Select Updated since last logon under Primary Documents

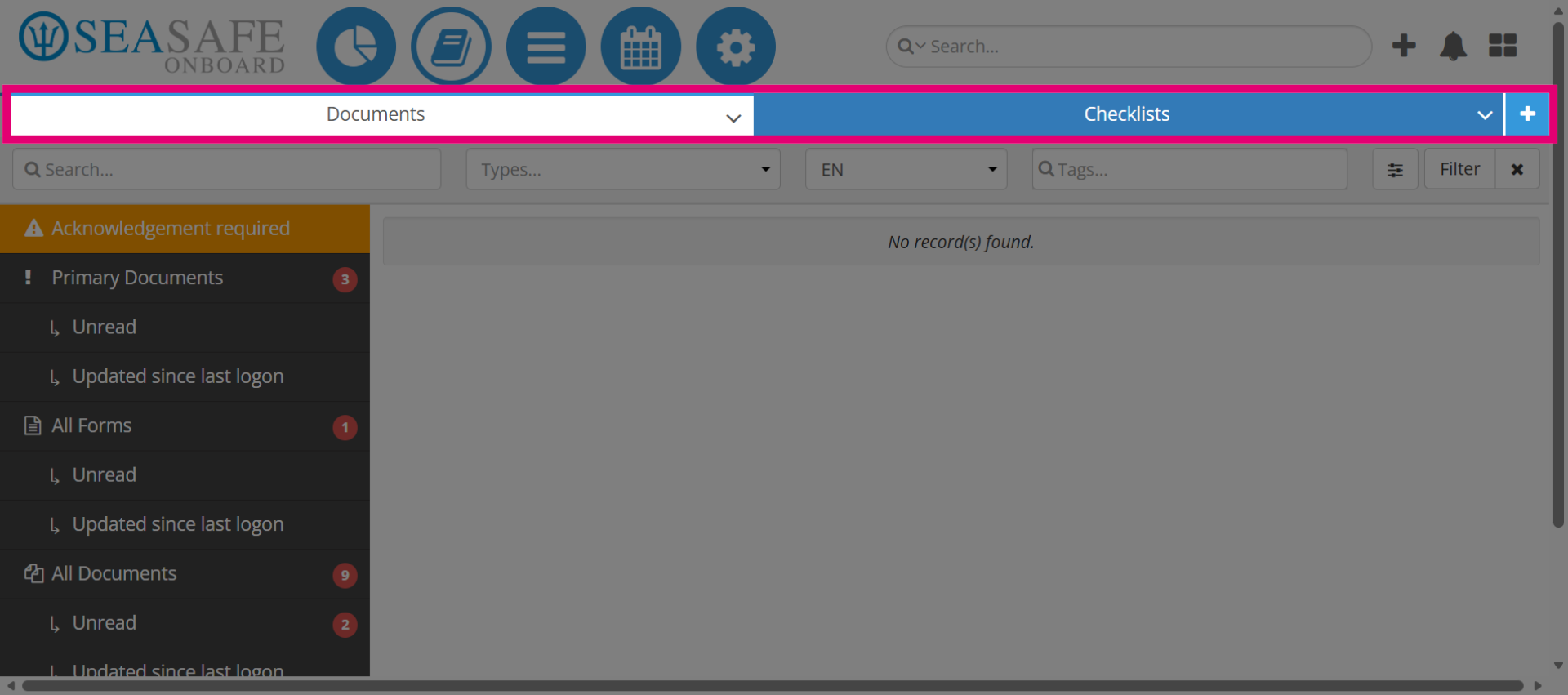pyautogui.click(x=185, y=376)
